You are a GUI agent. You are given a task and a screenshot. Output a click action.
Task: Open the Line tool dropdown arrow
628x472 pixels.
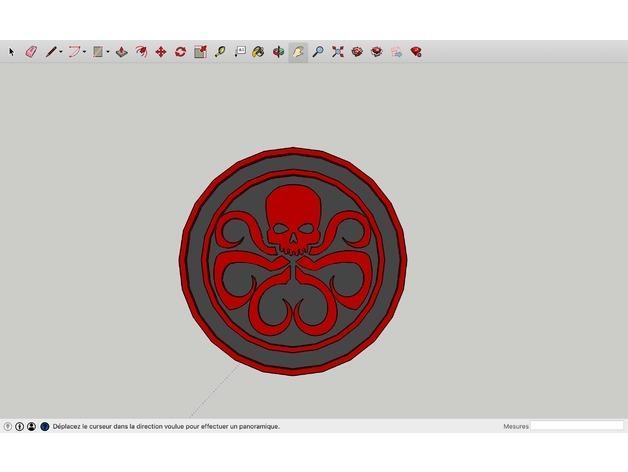[60, 52]
